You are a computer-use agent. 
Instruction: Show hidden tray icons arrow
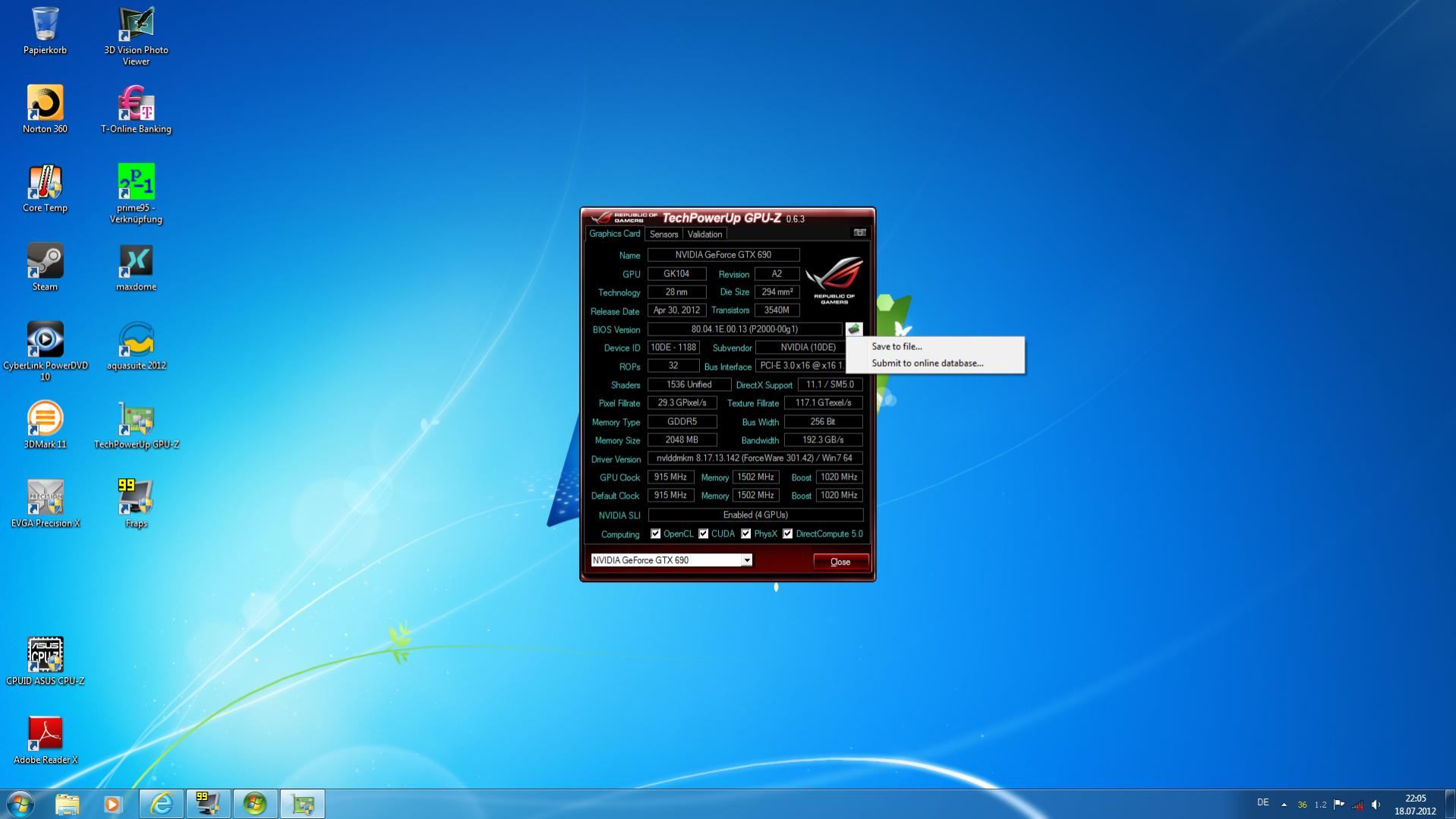point(1284,805)
